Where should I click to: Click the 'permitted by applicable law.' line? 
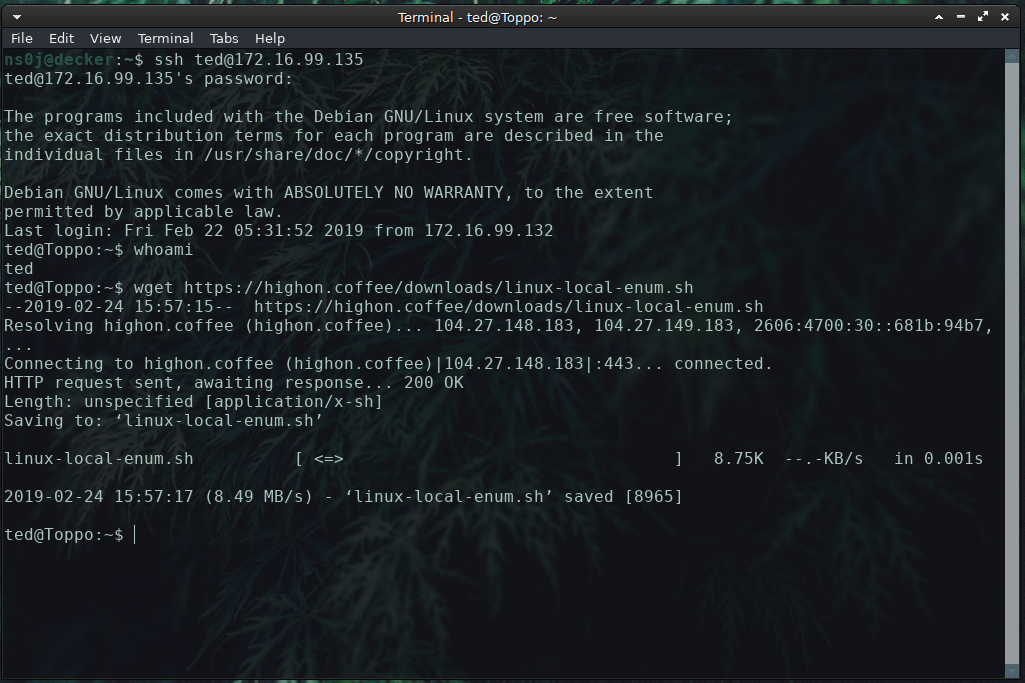(x=143, y=212)
